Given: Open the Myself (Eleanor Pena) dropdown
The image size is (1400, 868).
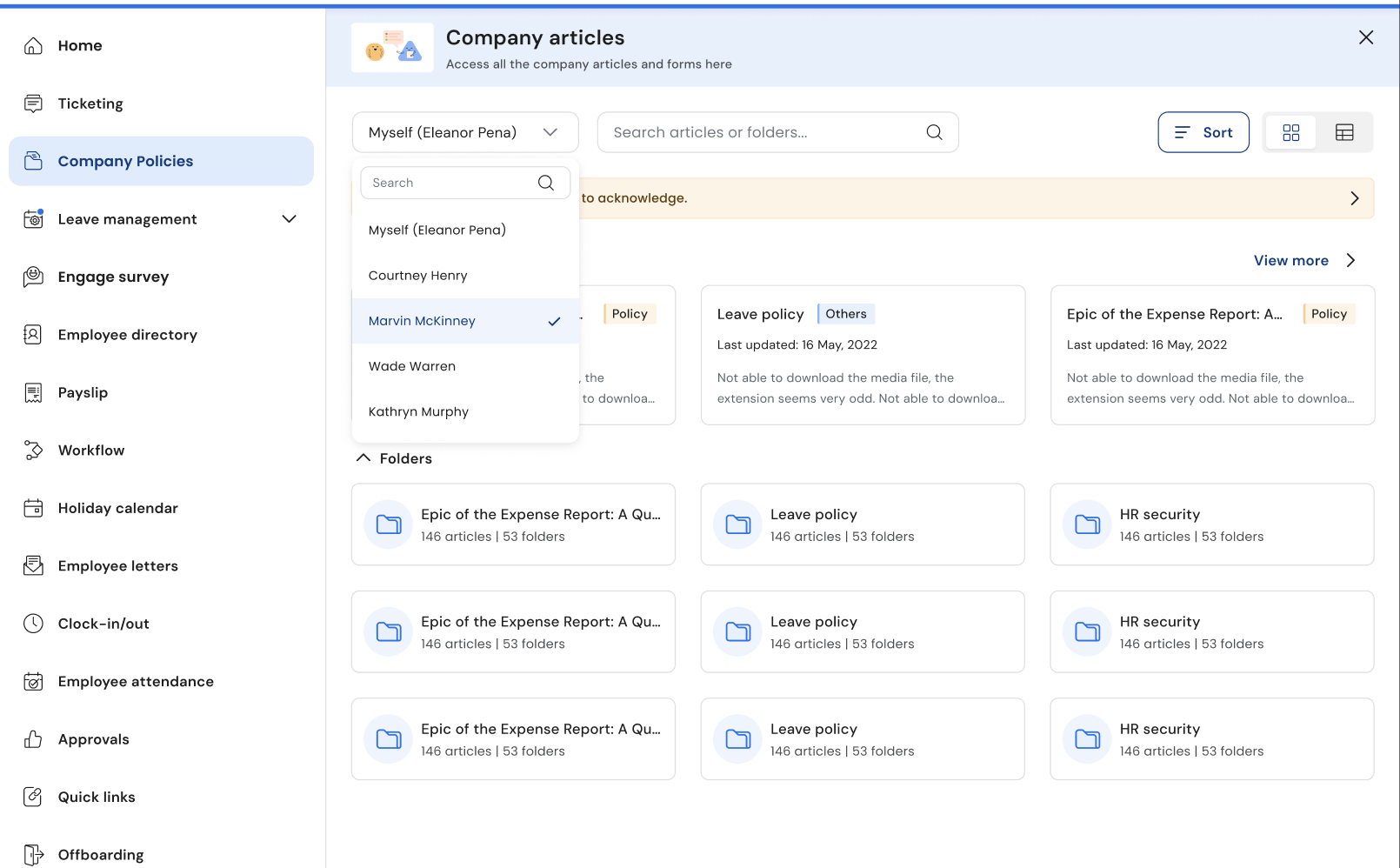Looking at the screenshot, I should point(464,132).
